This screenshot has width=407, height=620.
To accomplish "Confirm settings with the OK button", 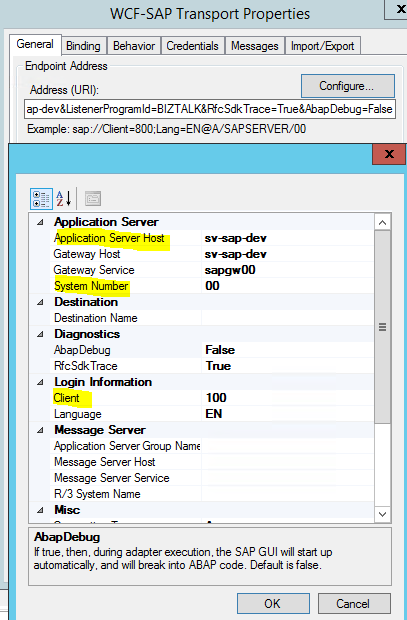I will [x=273, y=603].
